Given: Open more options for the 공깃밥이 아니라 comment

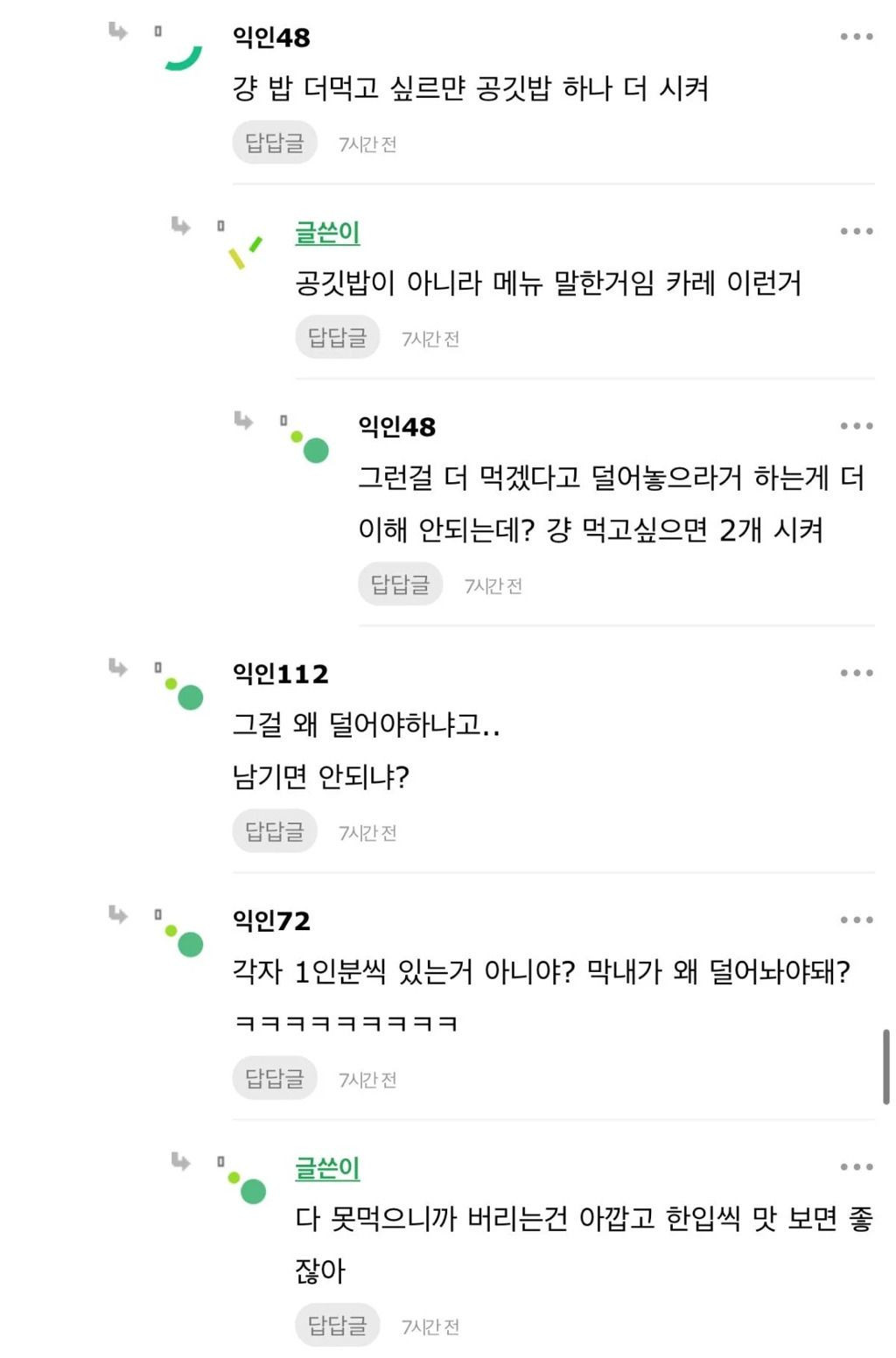Looking at the screenshot, I should [x=857, y=231].
